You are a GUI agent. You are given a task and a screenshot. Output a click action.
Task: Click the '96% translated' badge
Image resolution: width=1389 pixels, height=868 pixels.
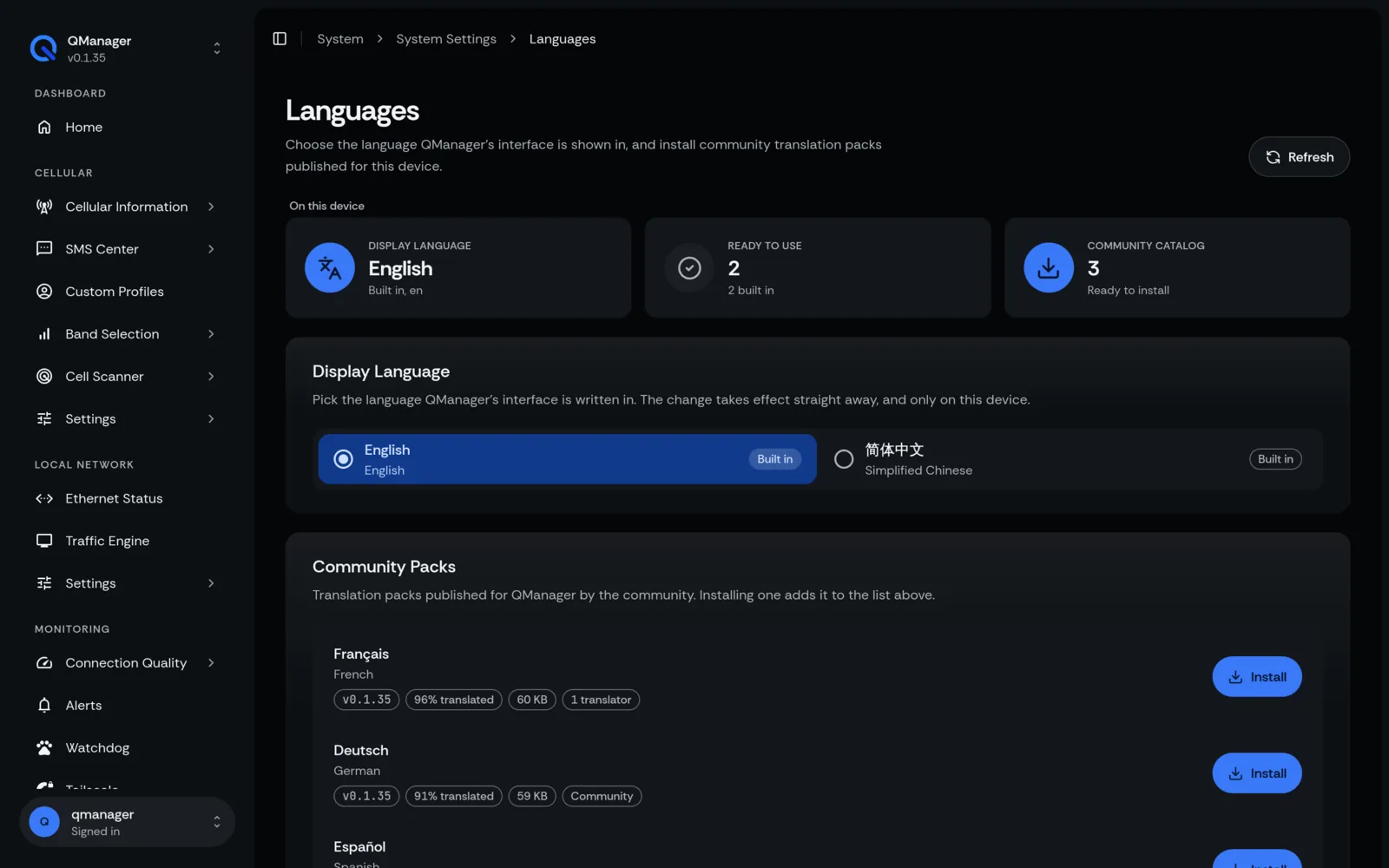coord(453,700)
